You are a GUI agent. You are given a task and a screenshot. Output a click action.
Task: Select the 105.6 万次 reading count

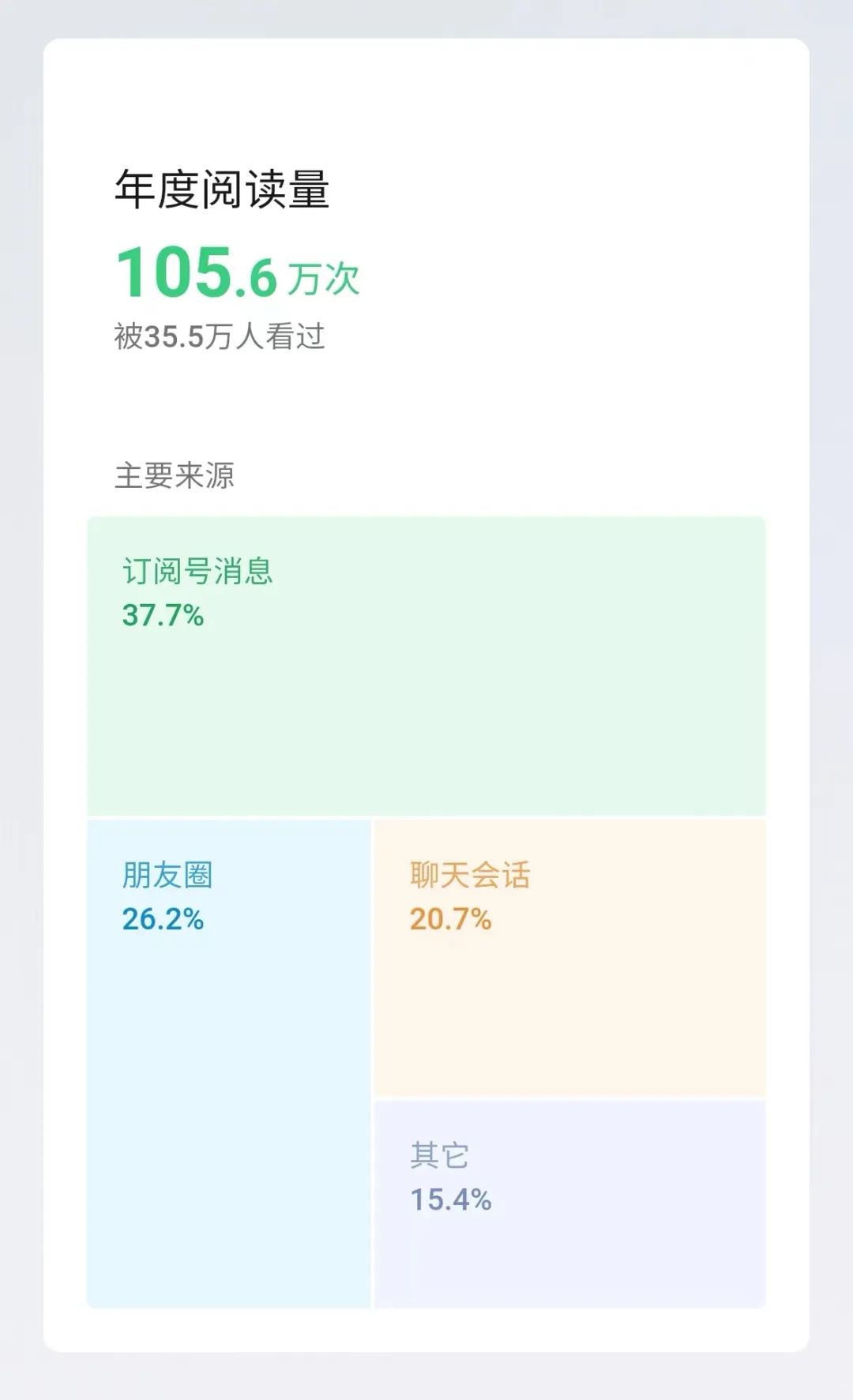tap(238, 273)
